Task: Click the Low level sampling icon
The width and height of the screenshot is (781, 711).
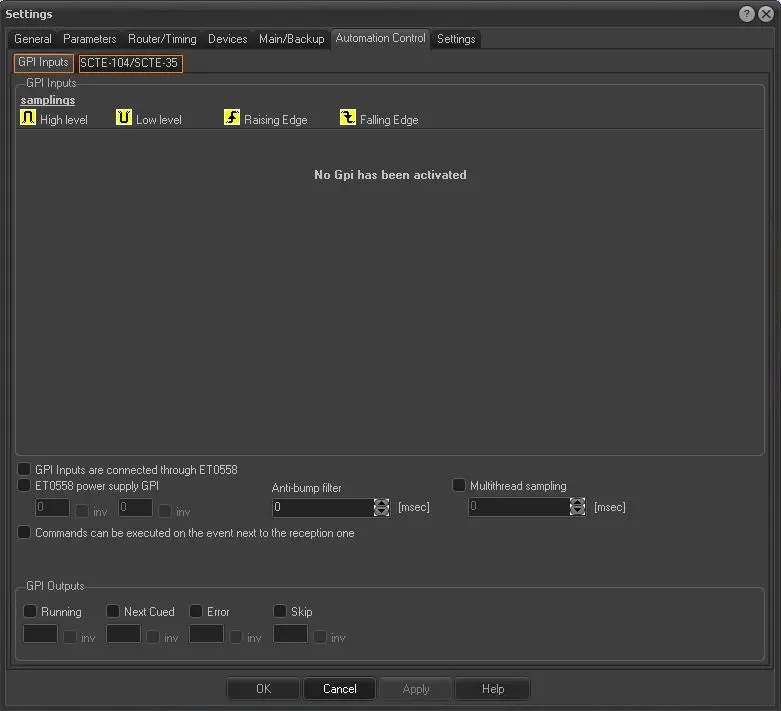Action: 124,118
